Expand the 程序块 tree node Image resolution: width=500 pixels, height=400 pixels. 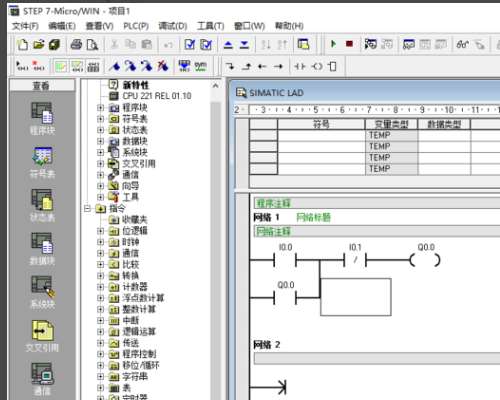tap(100, 108)
